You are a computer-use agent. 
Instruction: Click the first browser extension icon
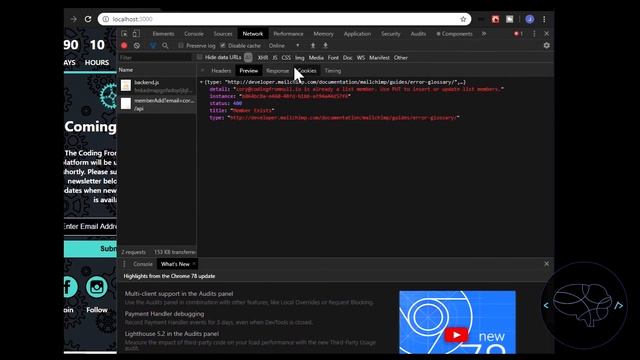[481, 19]
